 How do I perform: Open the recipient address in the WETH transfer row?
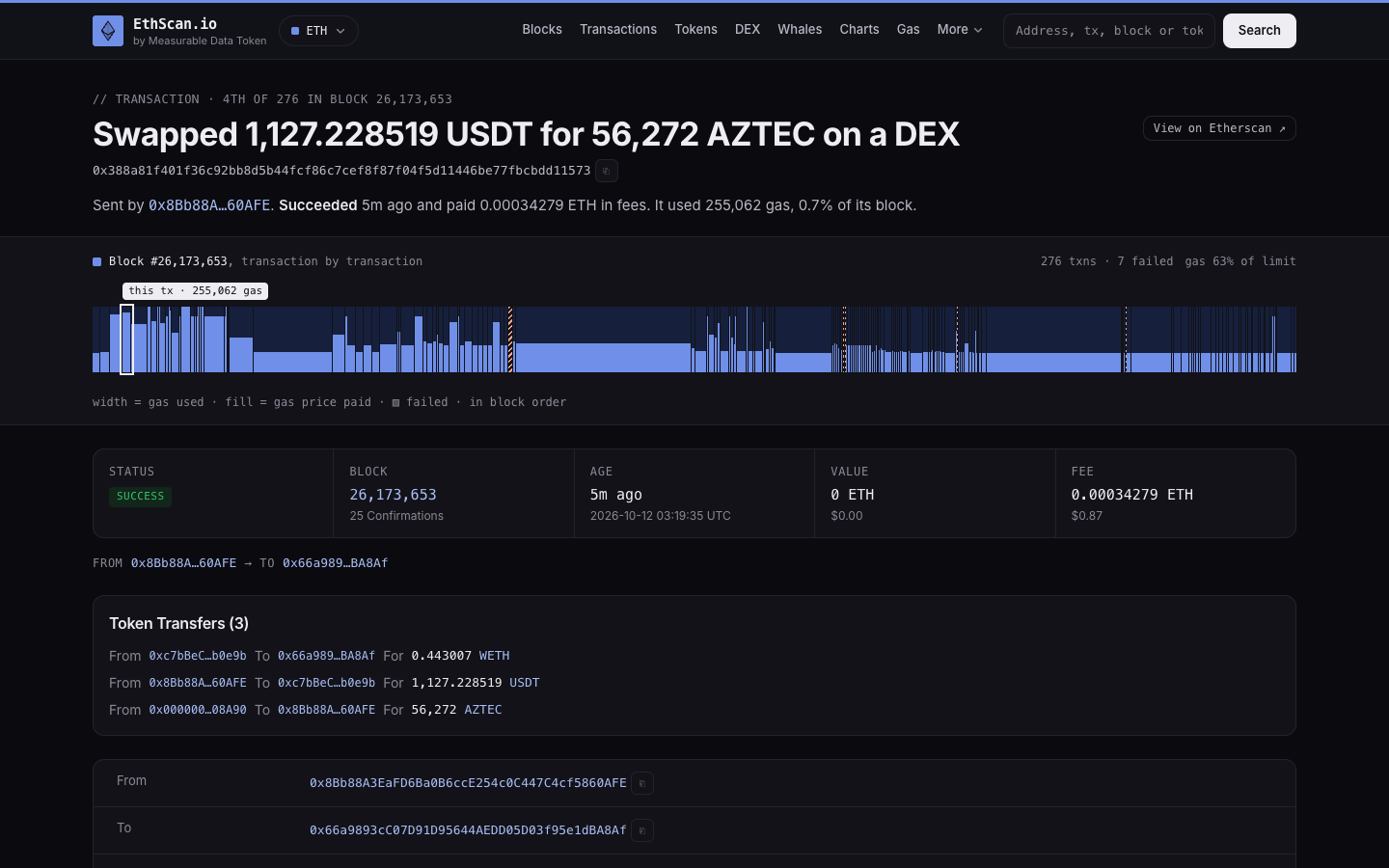(x=326, y=656)
